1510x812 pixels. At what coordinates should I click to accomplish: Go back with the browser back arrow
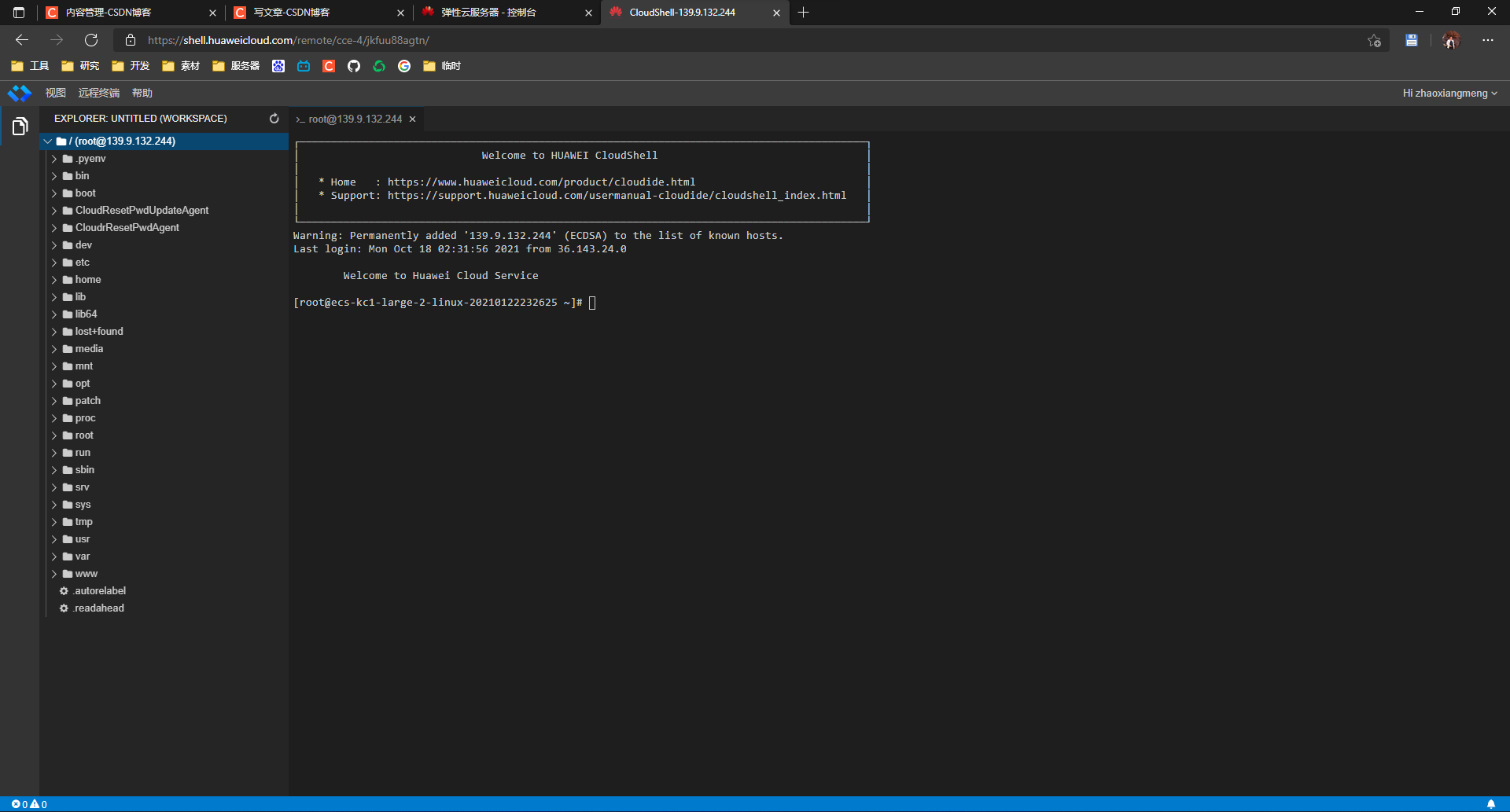[22, 40]
